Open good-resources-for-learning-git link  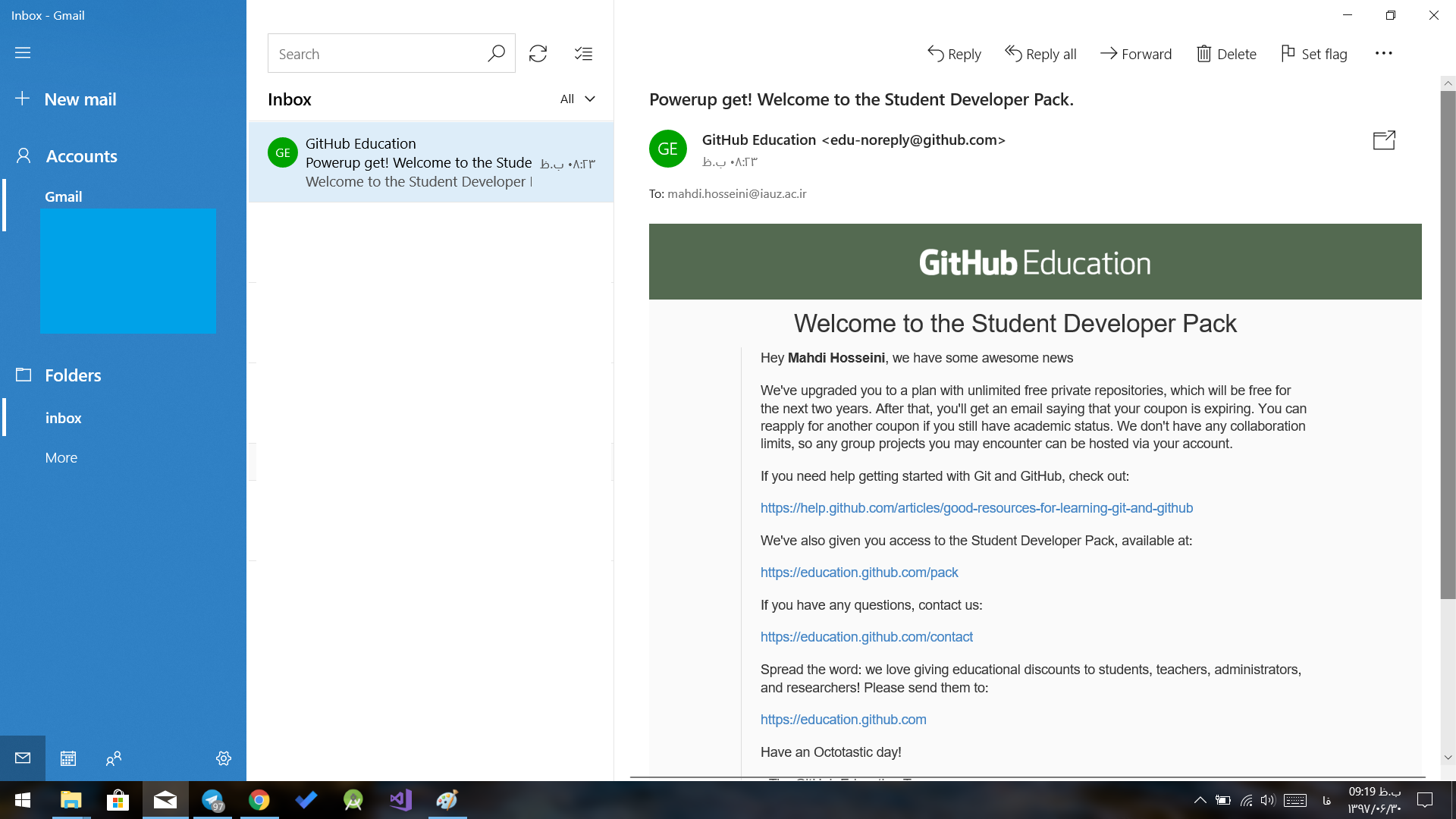(977, 508)
